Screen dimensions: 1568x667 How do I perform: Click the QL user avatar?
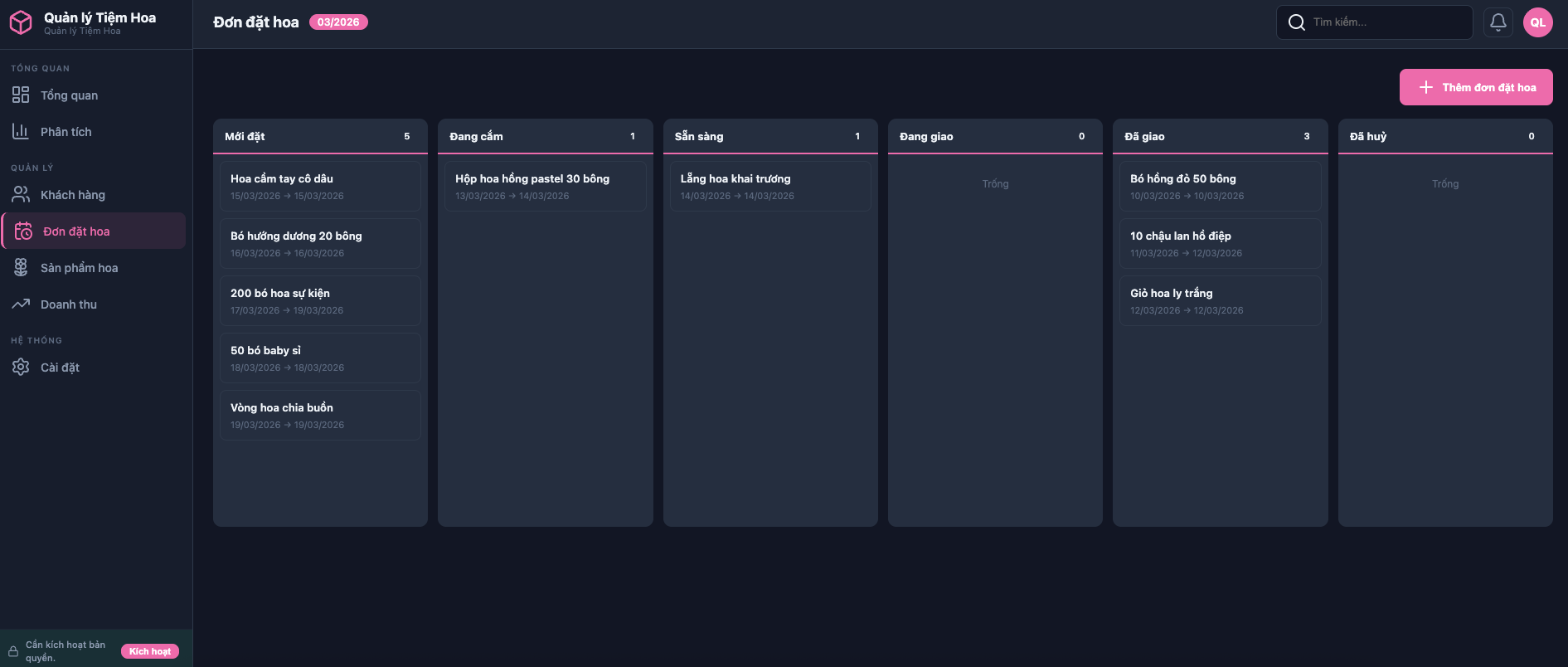[x=1537, y=22]
